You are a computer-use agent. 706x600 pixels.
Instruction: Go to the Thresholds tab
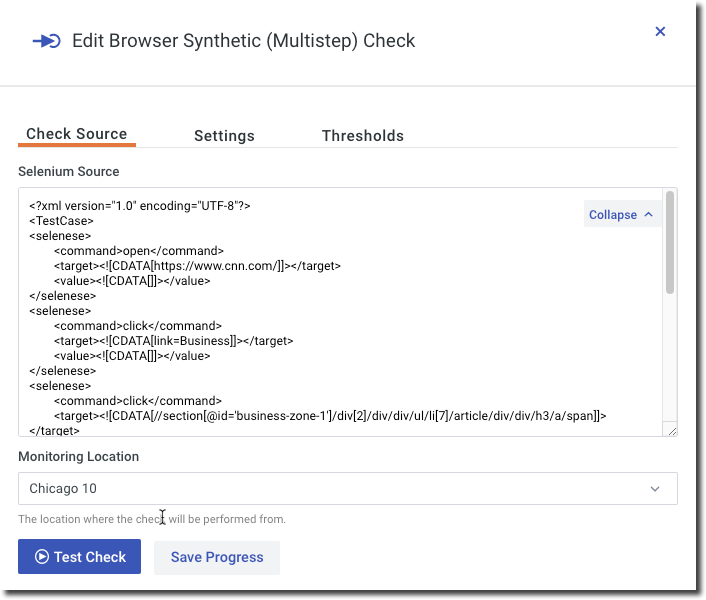pos(363,136)
